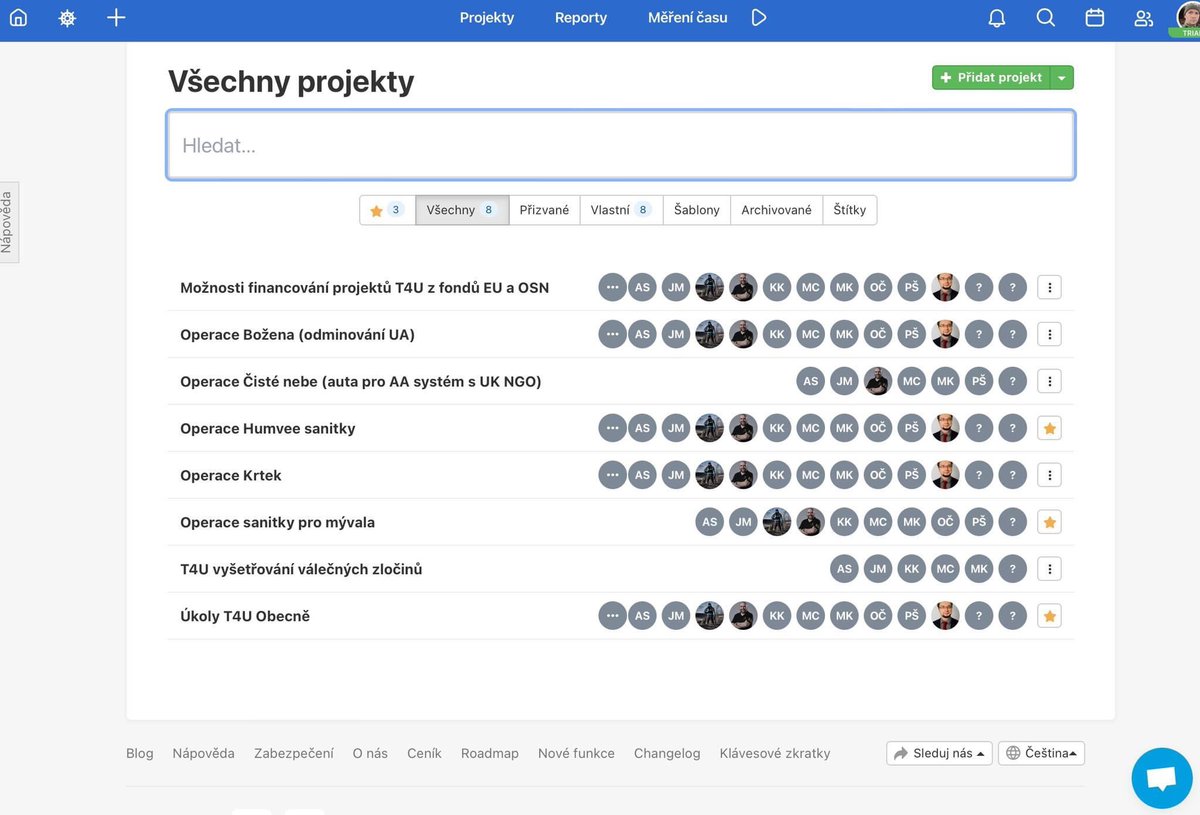The height and width of the screenshot is (815, 1200).
Task: Expand the Sleduj nás dropdown
Action: [938, 752]
